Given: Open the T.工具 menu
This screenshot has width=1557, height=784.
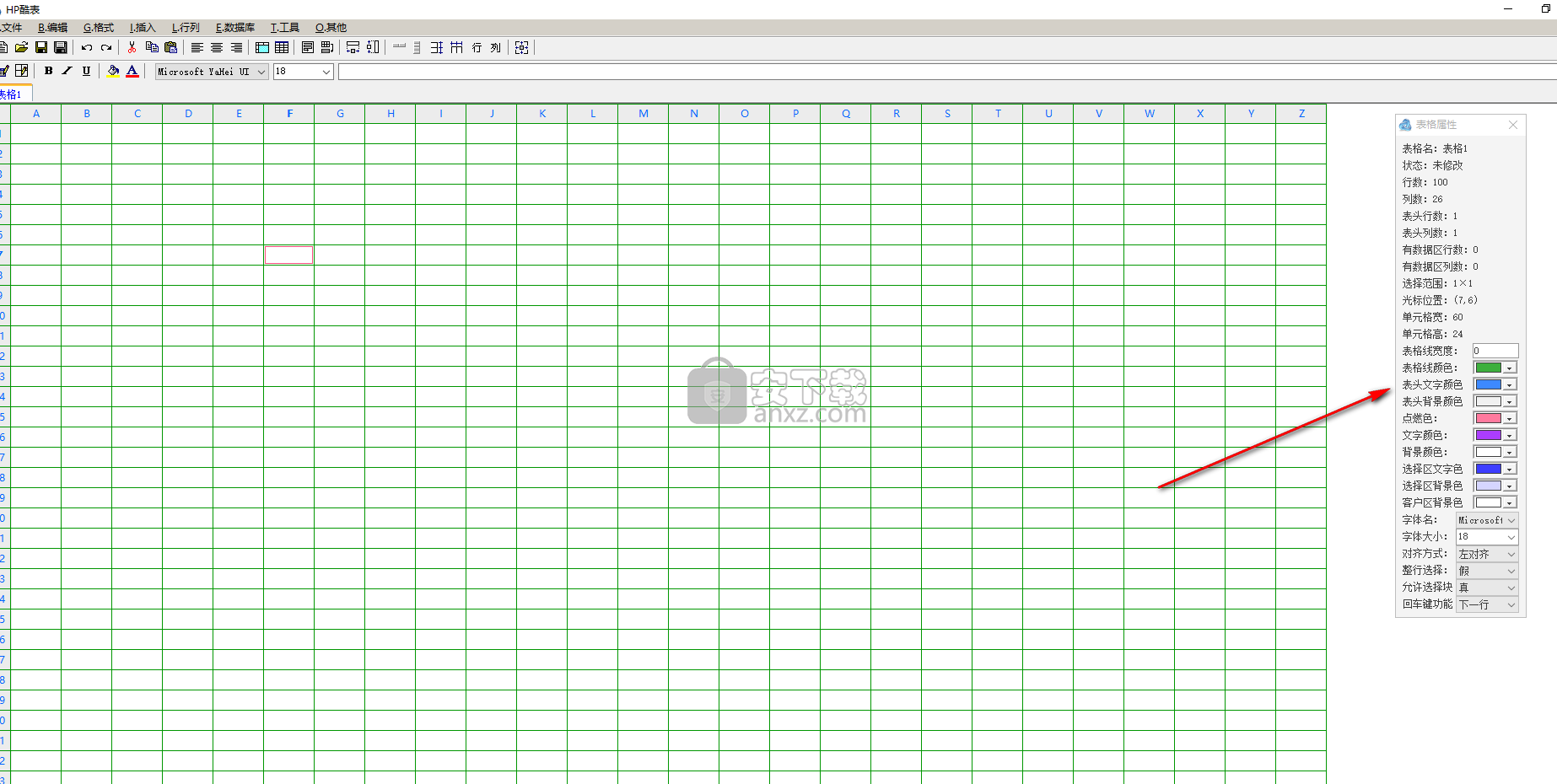Looking at the screenshot, I should coord(284,27).
